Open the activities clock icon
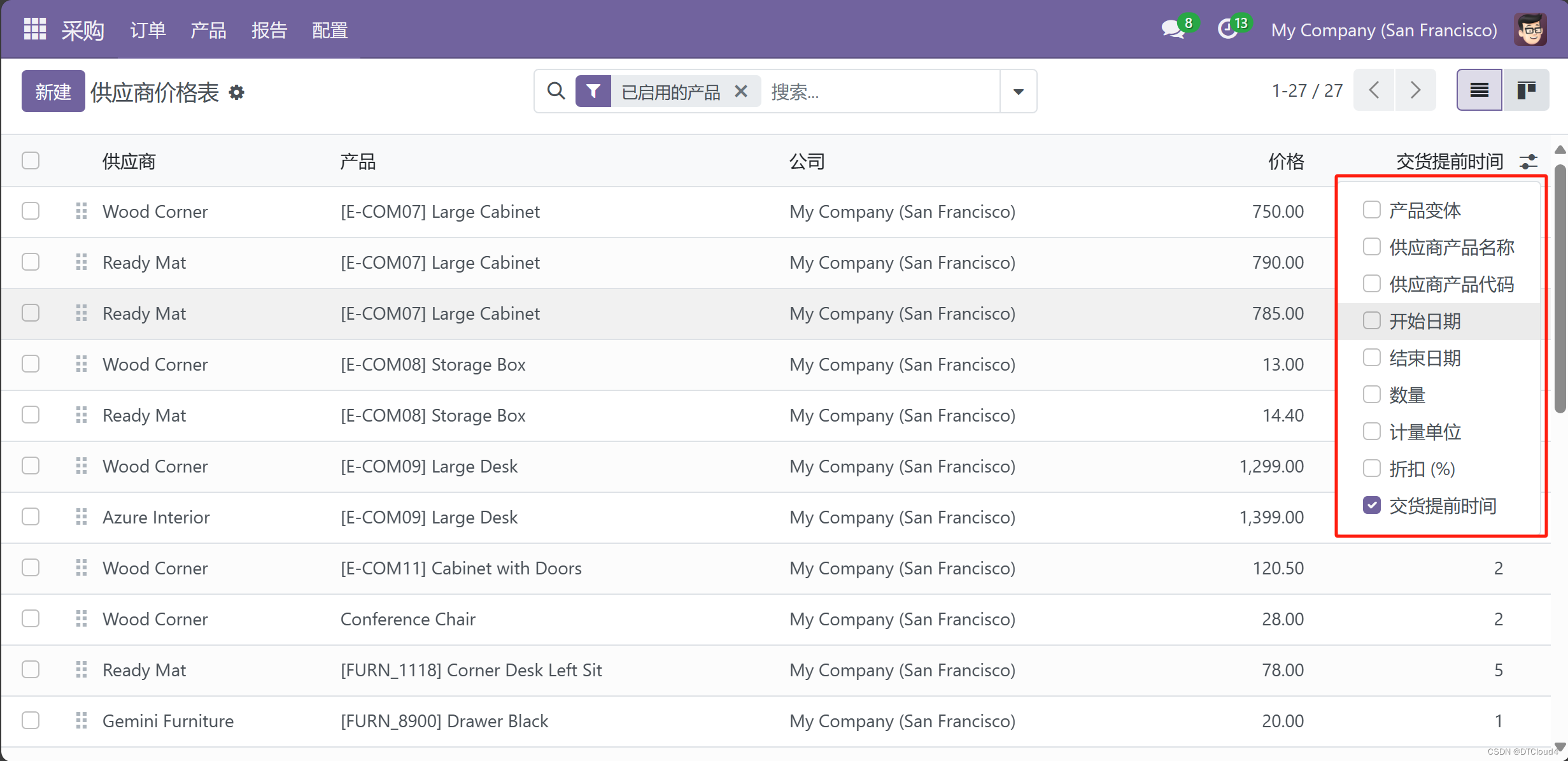This screenshot has height=761, width=1568. click(1227, 29)
